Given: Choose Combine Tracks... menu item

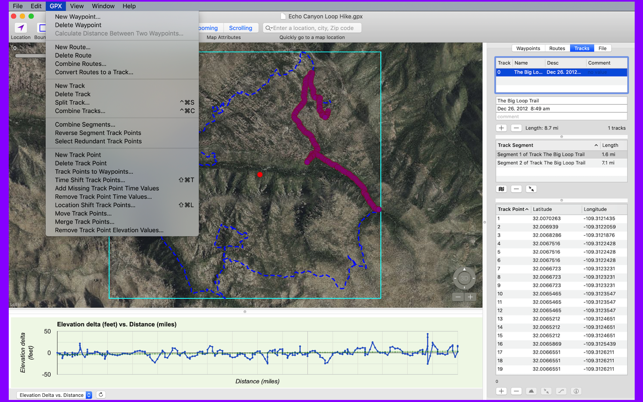Looking at the screenshot, I should (x=122, y=111).
